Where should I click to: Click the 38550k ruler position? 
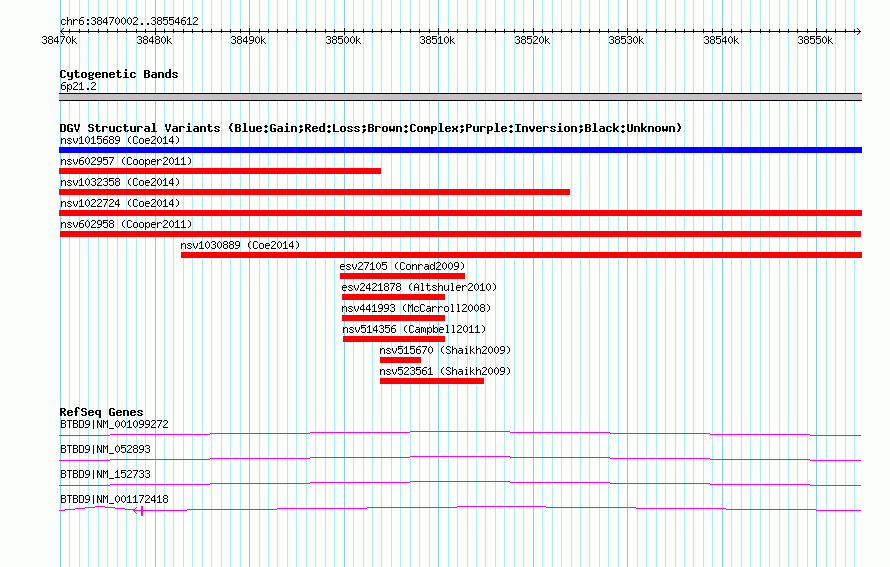pos(815,40)
